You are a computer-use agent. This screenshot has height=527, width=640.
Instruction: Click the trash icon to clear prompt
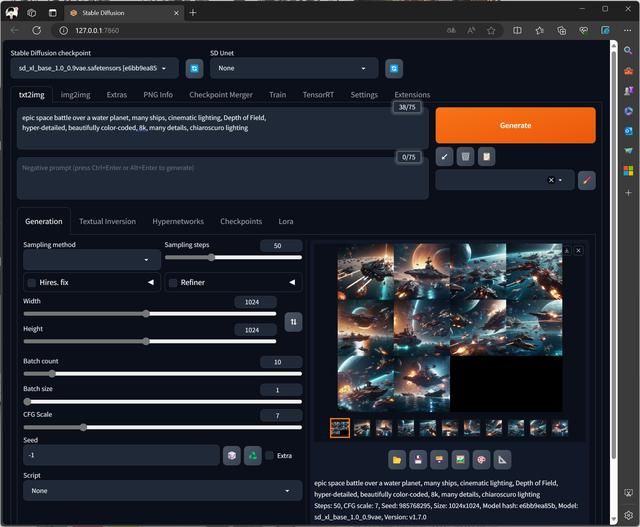pos(465,156)
